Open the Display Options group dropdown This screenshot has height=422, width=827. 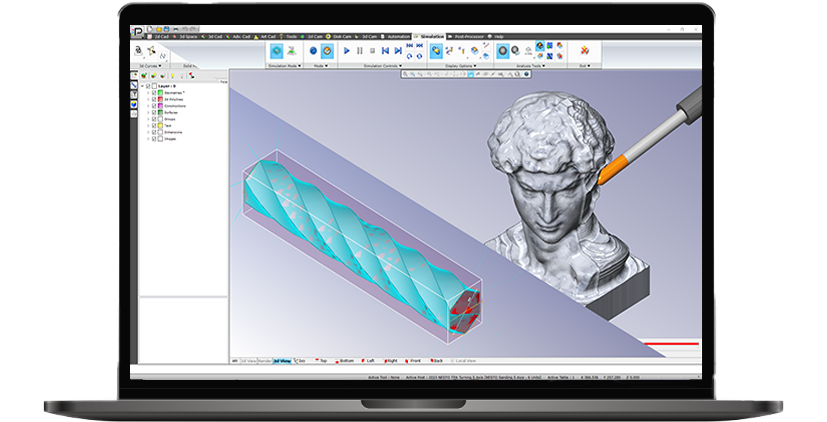tap(460, 66)
